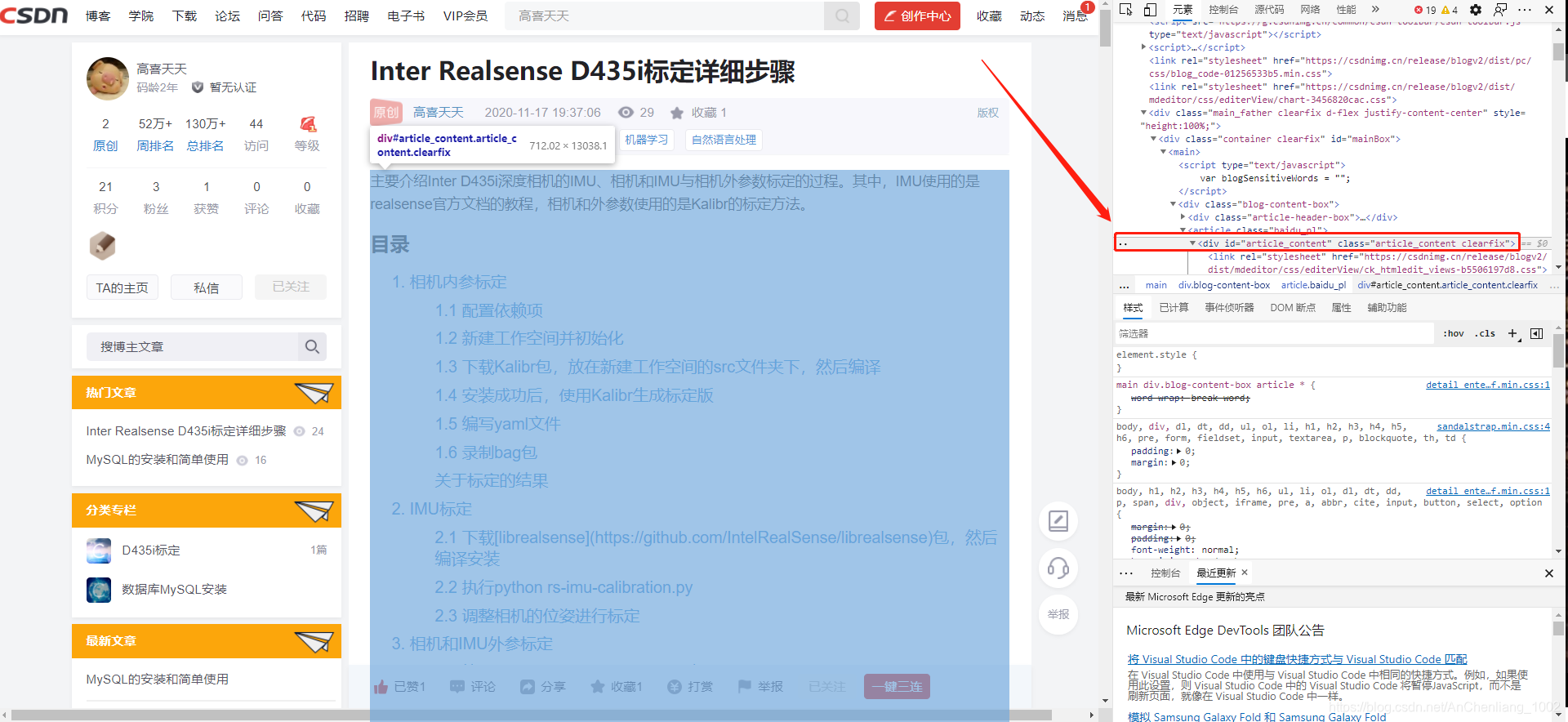Switch to DevTools 网络 tab
Image resolution: width=1568 pixels, height=722 pixels.
coord(1311,10)
